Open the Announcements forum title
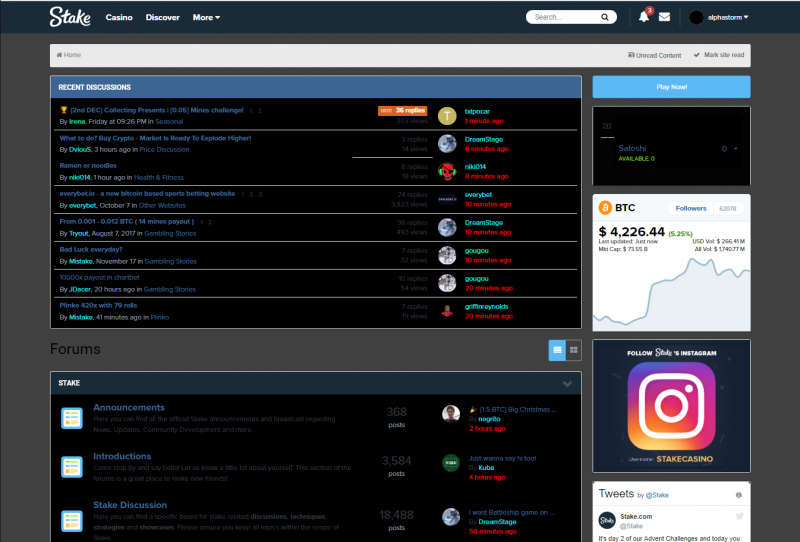 [129, 407]
